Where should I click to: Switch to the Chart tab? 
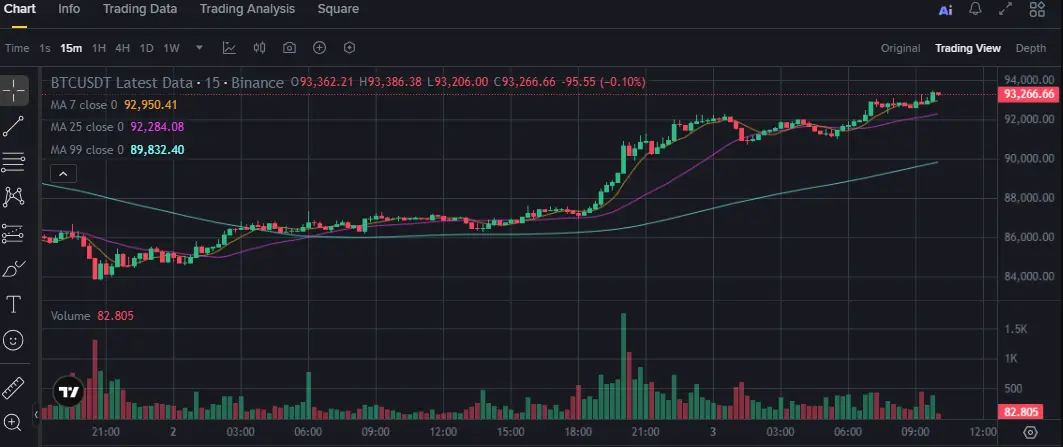(20, 9)
